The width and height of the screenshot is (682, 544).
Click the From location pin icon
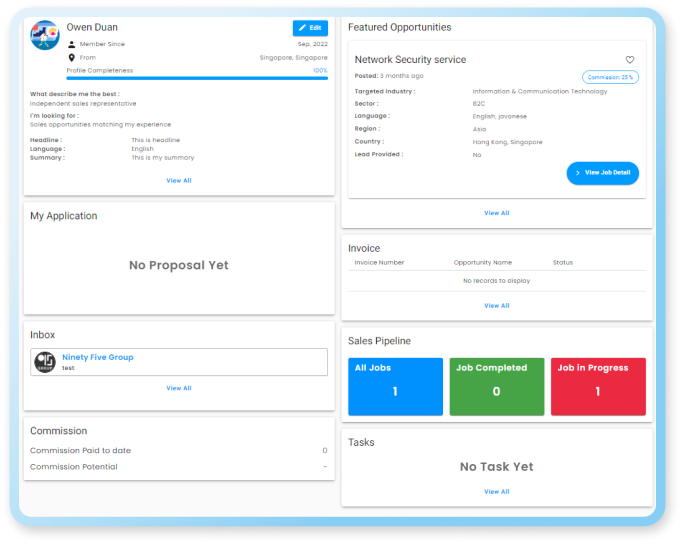tap(72, 57)
